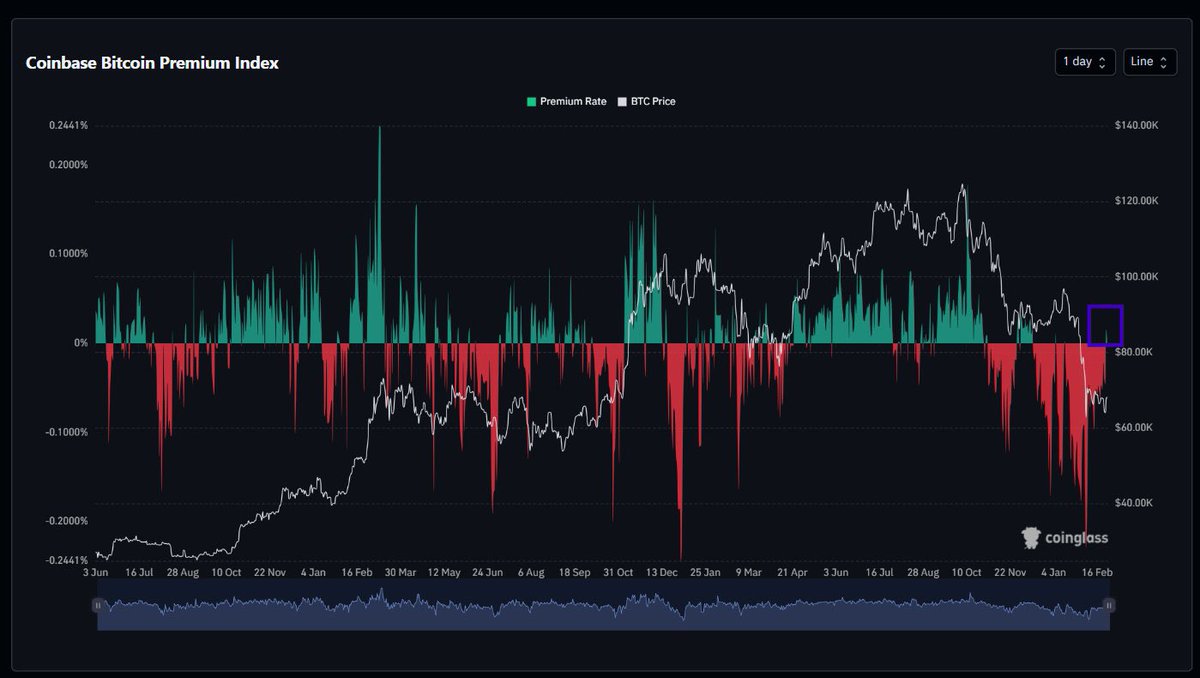The image size is (1200, 678).
Task: Click the 4 Jan date label near 22 Nov
Action: point(1053,573)
